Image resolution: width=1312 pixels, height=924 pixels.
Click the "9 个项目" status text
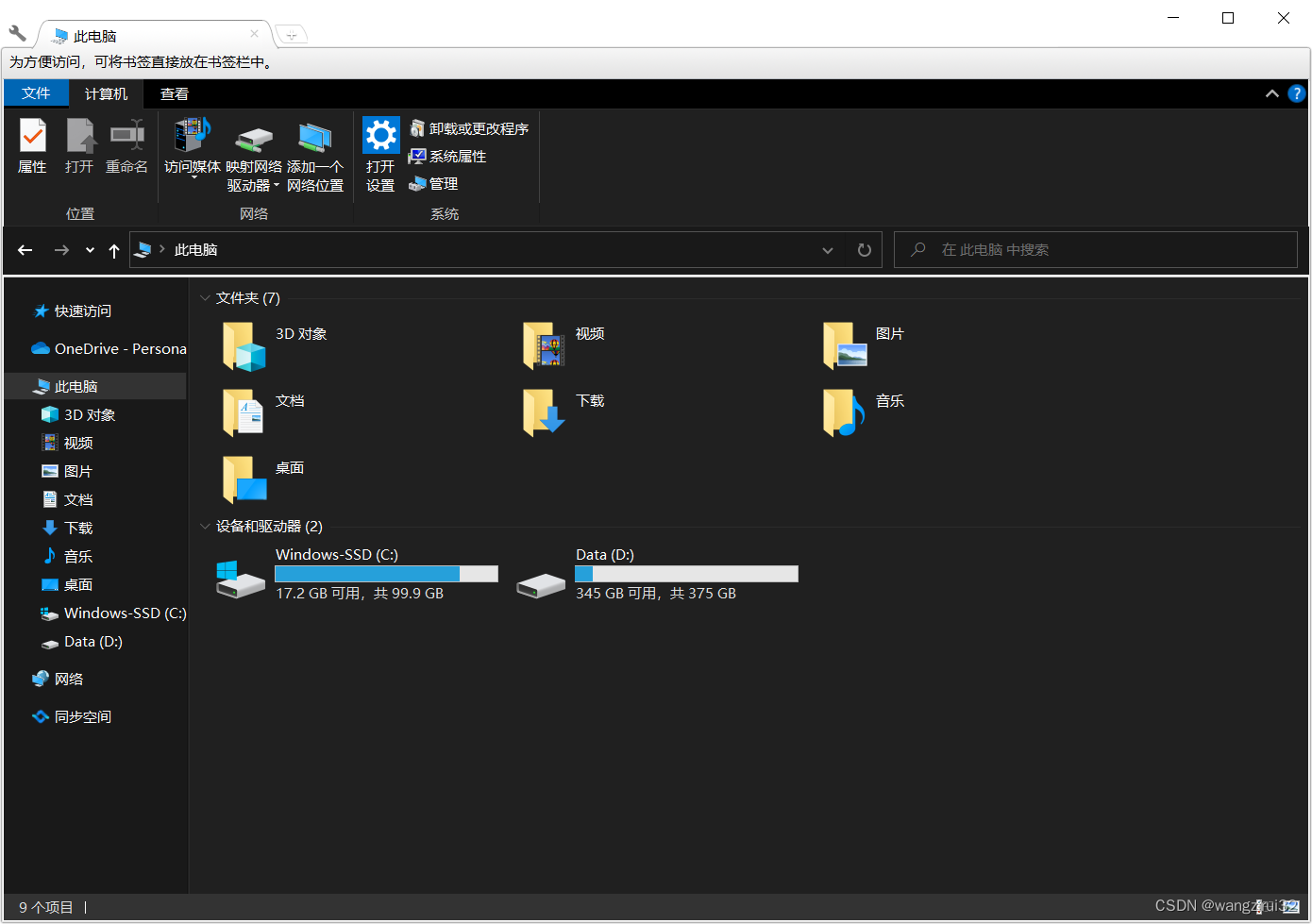tap(46, 907)
